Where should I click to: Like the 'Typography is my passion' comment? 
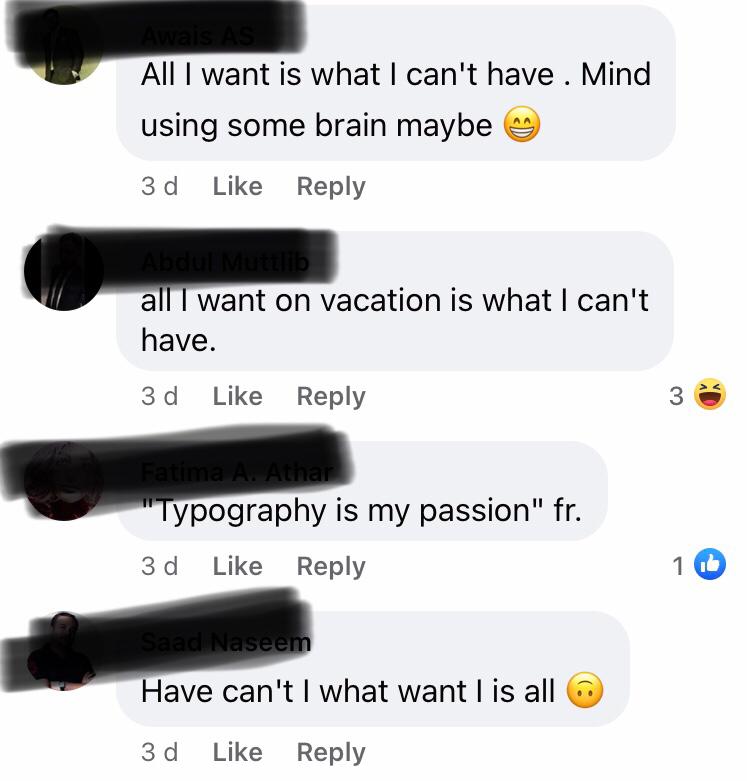coord(238,566)
